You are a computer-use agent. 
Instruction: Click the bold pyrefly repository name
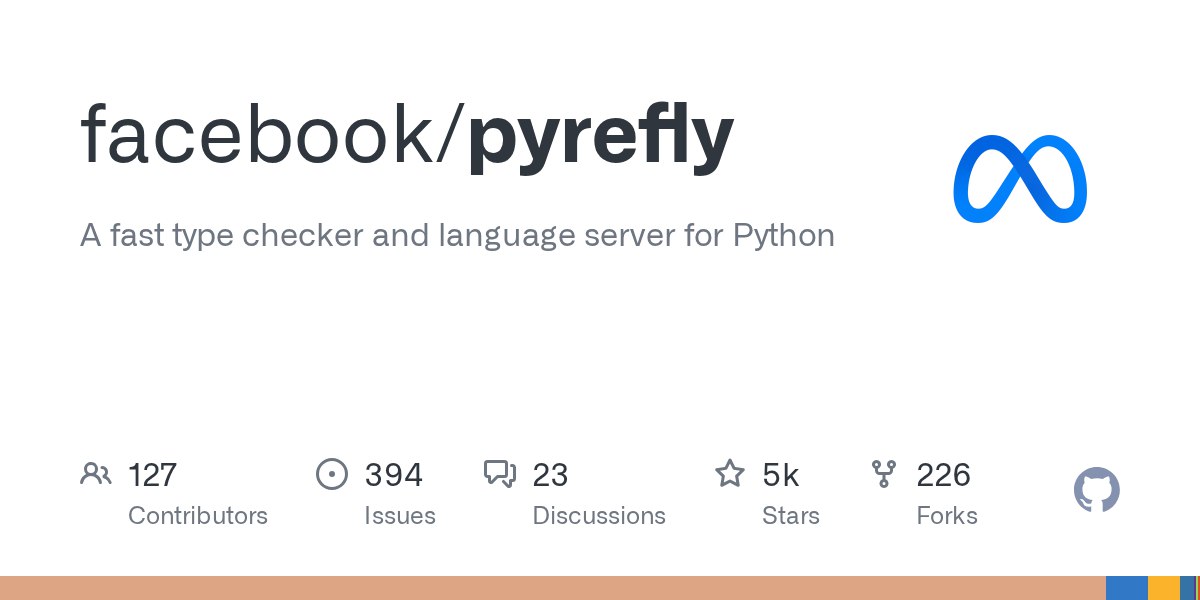coord(600,135)
